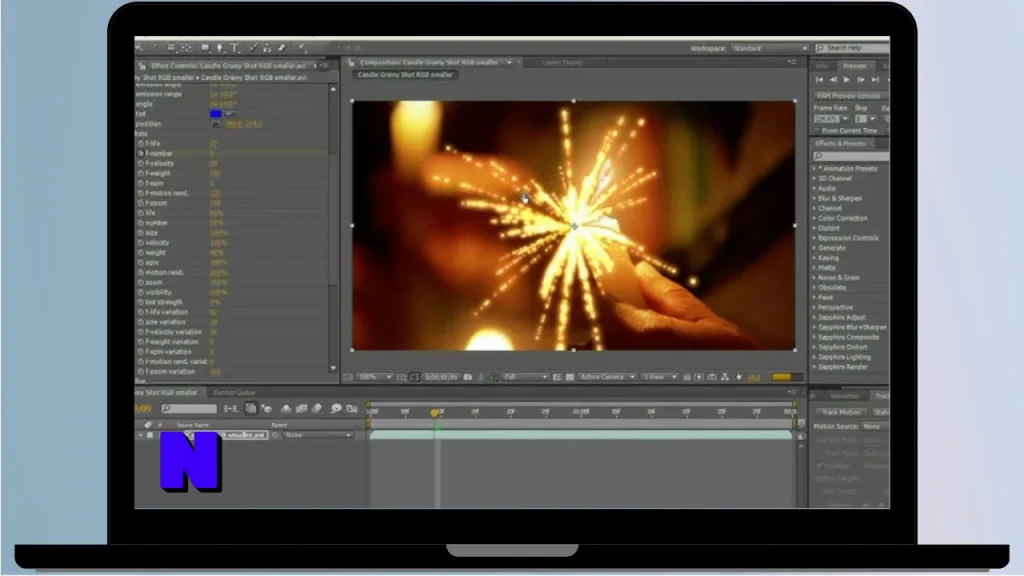Screen dimensions: 1024x576
Task: Open the Full resolution dropdown
Action: [x=524, y=377]
